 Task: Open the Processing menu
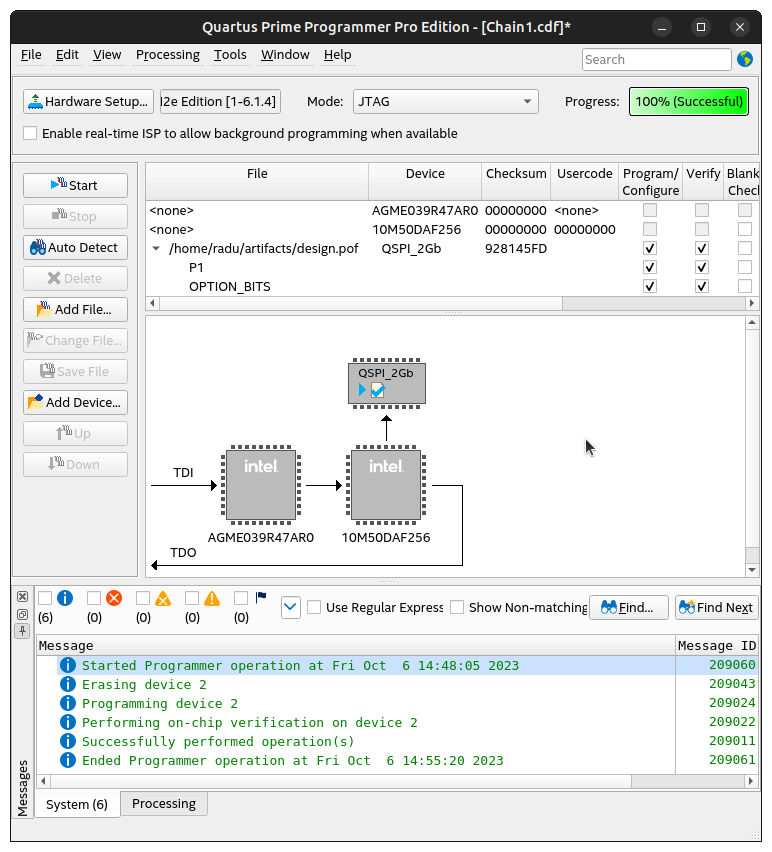pos(167,55)
